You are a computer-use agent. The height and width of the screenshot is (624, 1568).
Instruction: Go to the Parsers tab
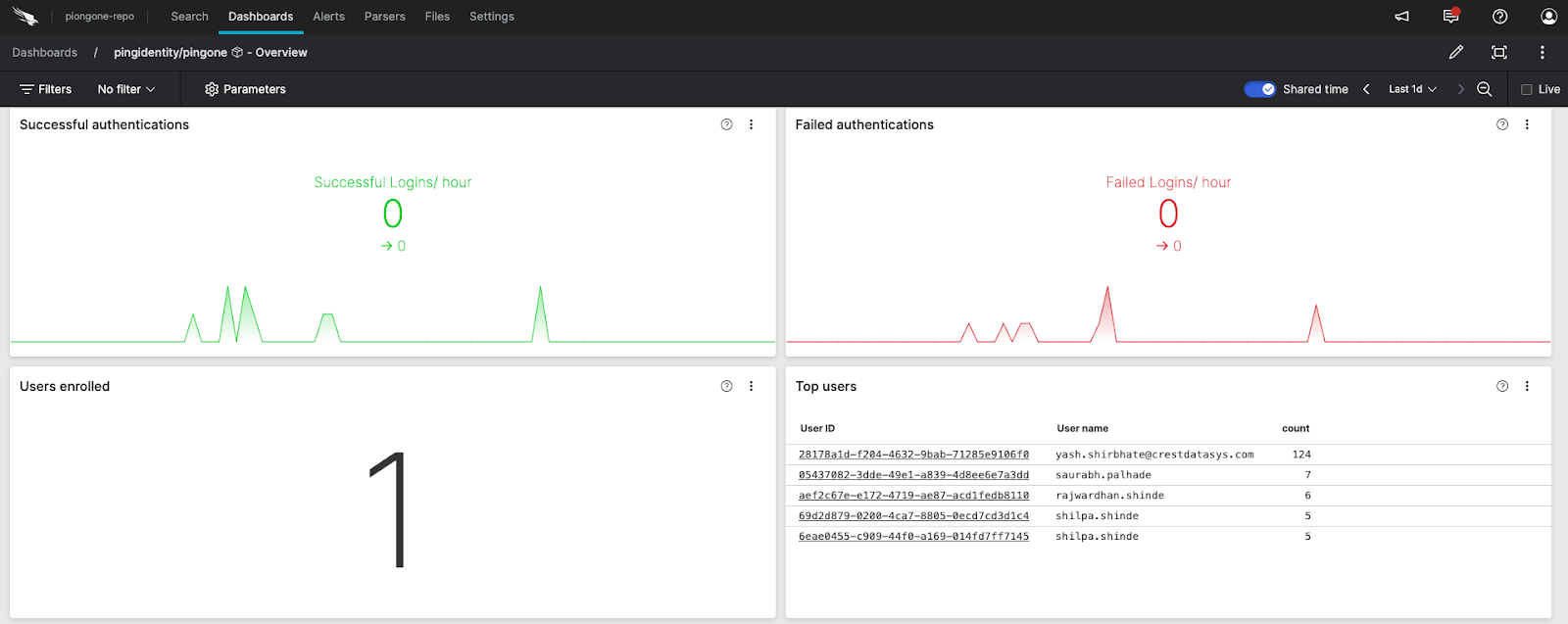click(x=384, y=17)
